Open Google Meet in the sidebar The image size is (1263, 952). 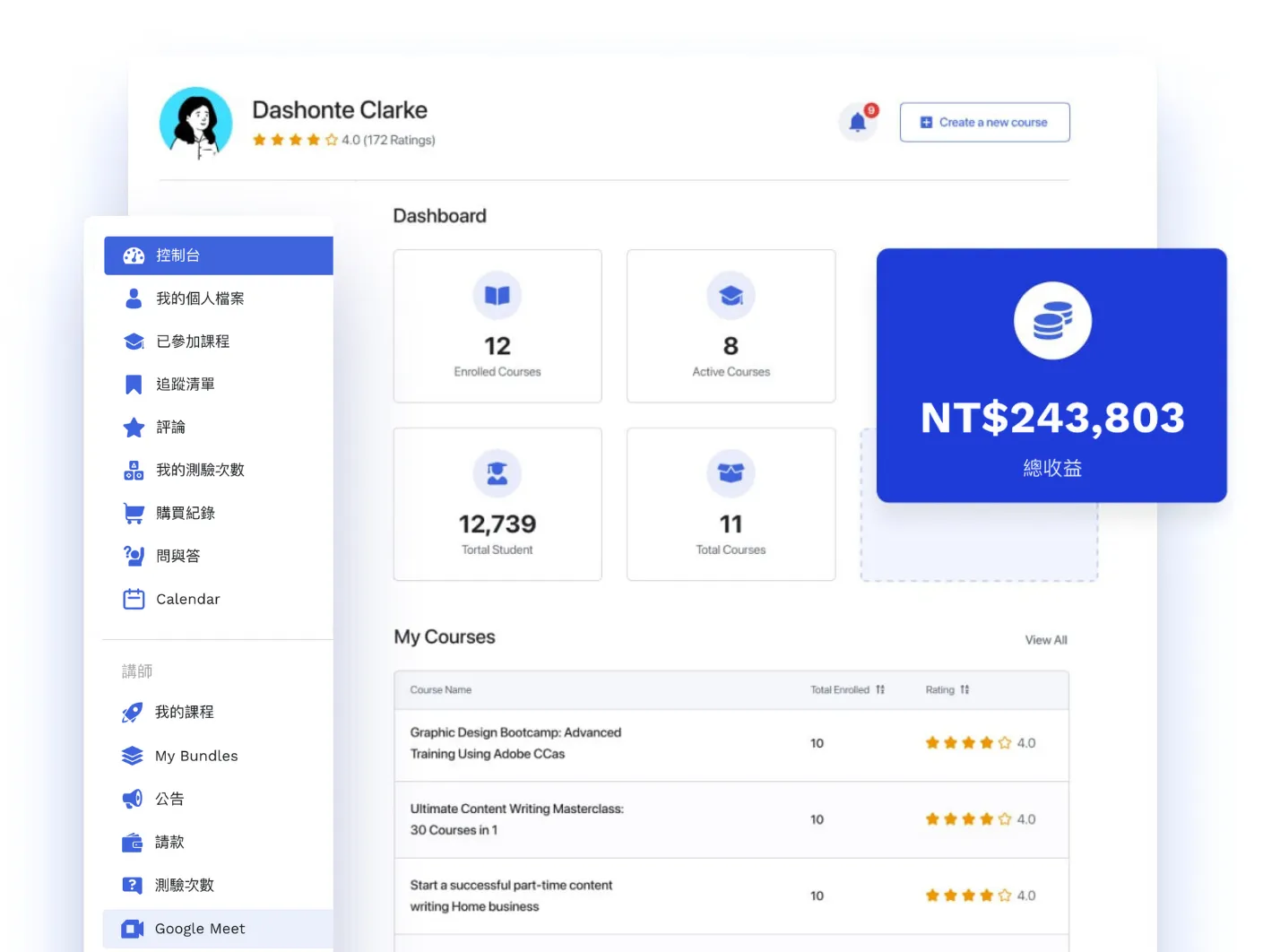[219, 929]
